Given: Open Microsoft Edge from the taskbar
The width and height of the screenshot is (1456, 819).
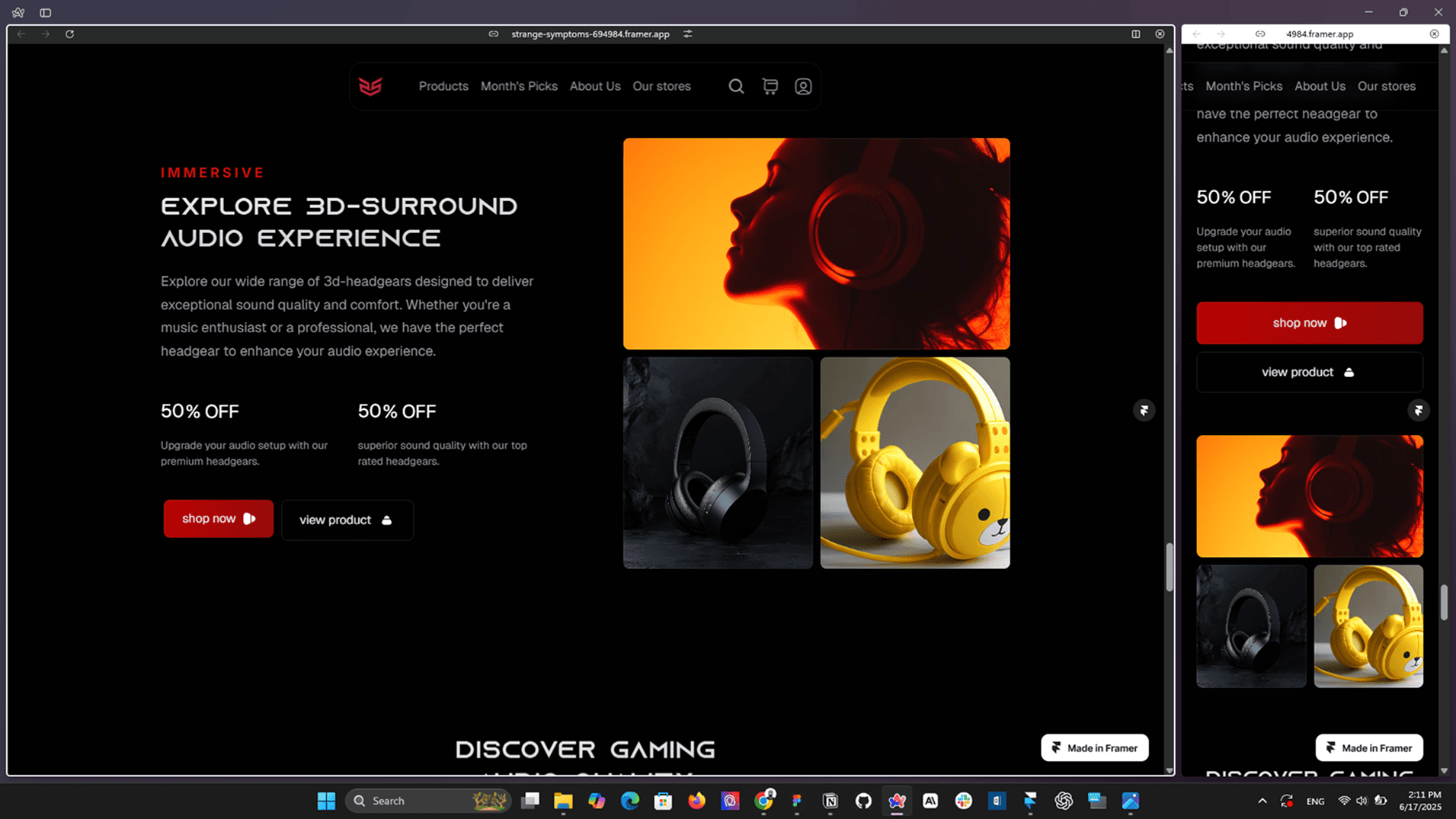Looking at the screenshot, I should (629, 801).
